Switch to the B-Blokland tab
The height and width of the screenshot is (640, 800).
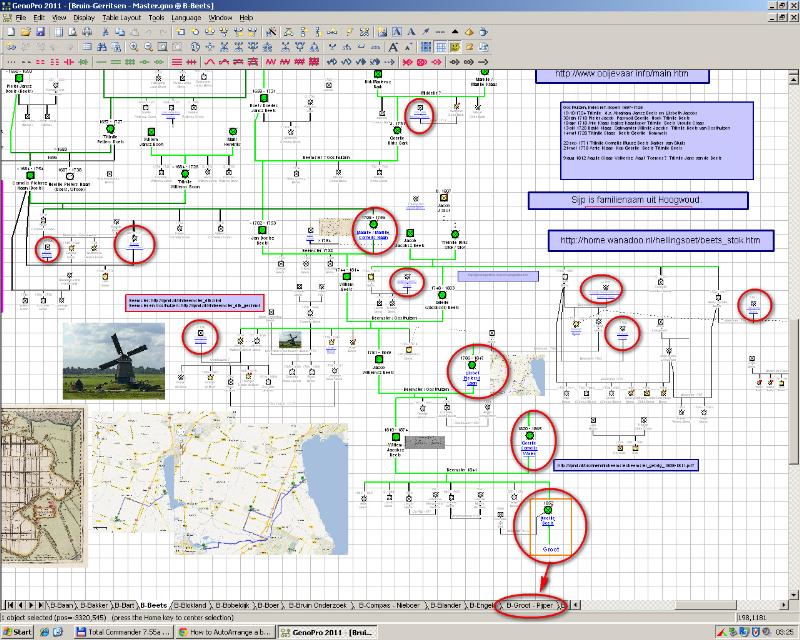click(188, 606)
